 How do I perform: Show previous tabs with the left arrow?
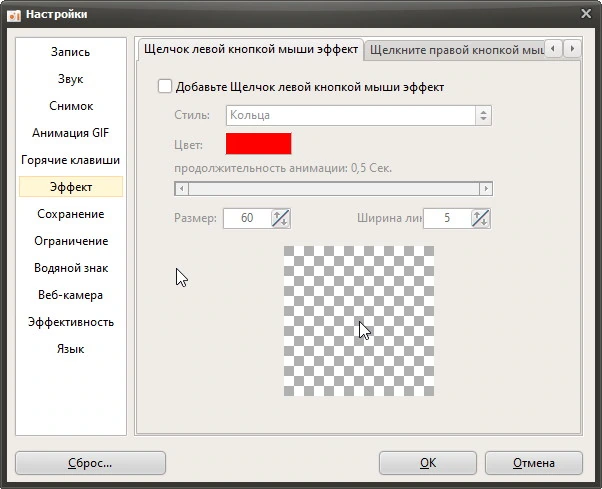[x=553, y=49]
